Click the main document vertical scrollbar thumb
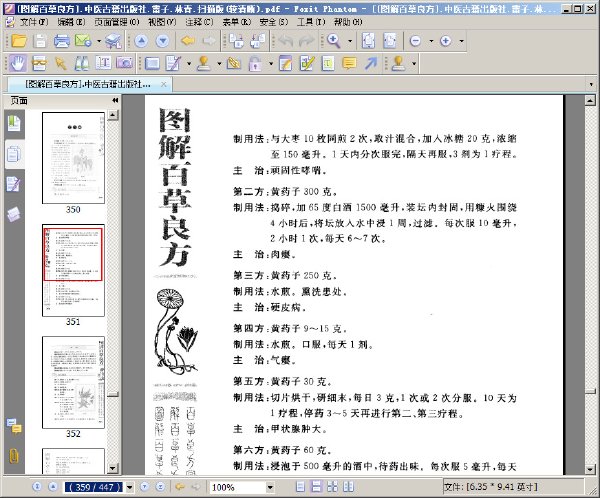The height and width of the screenshot is (498, 600). [x=590, y=391]
